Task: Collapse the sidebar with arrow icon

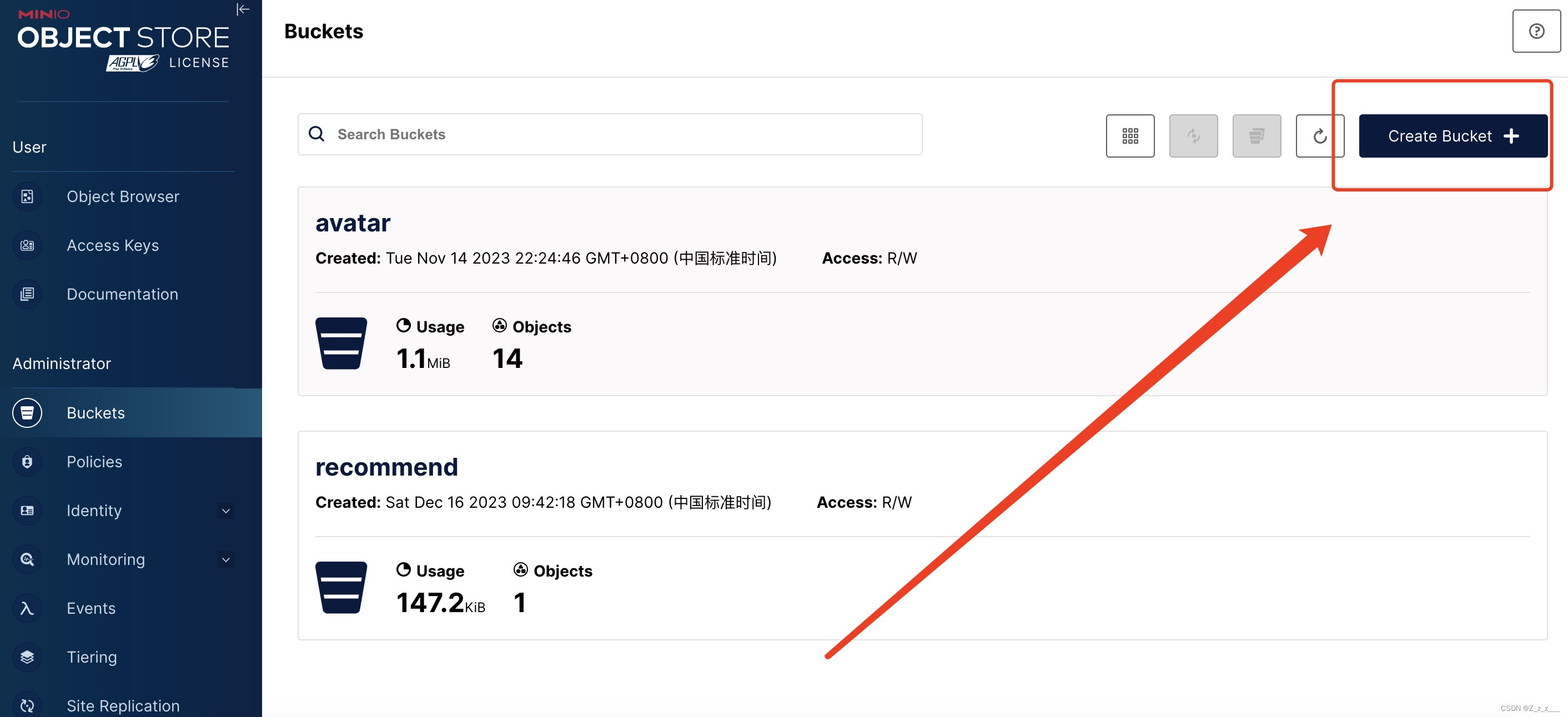Action: tap(243, 9)
